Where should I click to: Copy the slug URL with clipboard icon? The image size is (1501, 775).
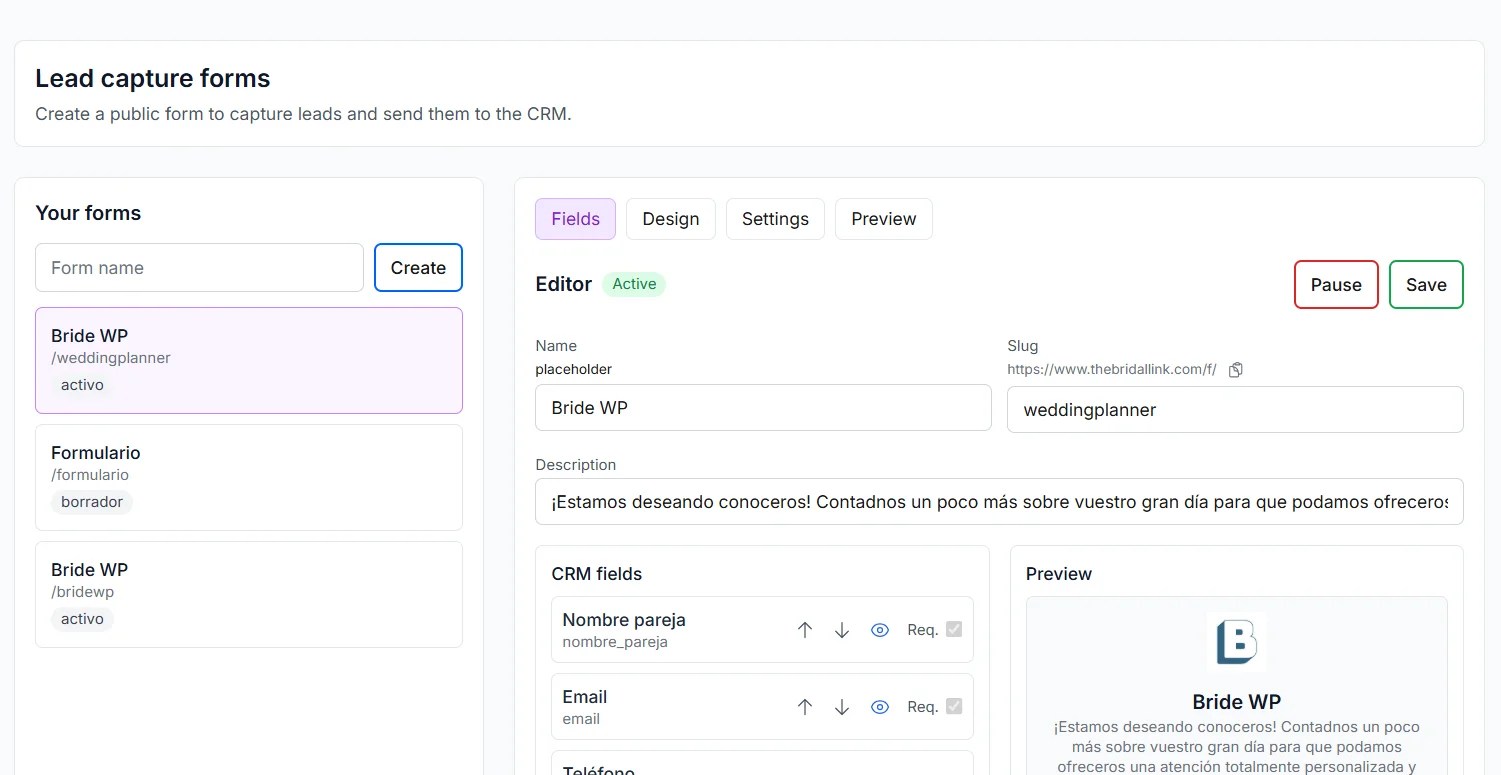[1235, 370]
